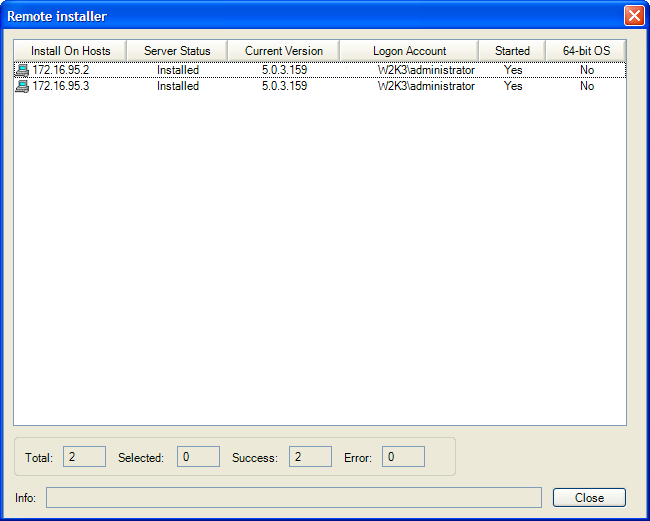Click the Success: label
650x521 pixels.
point(255,458)
